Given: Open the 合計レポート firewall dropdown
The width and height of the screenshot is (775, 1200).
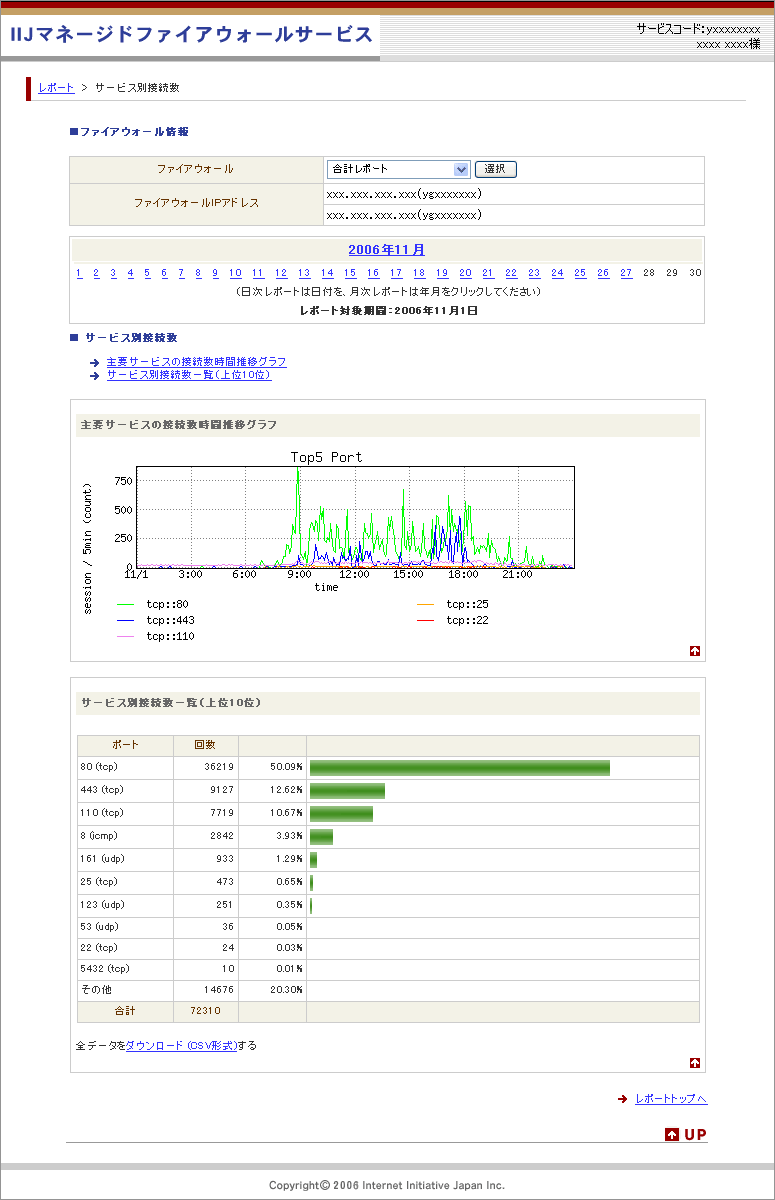Looking at the screenshot, I should pyautogui.click(x=398, y=169).
